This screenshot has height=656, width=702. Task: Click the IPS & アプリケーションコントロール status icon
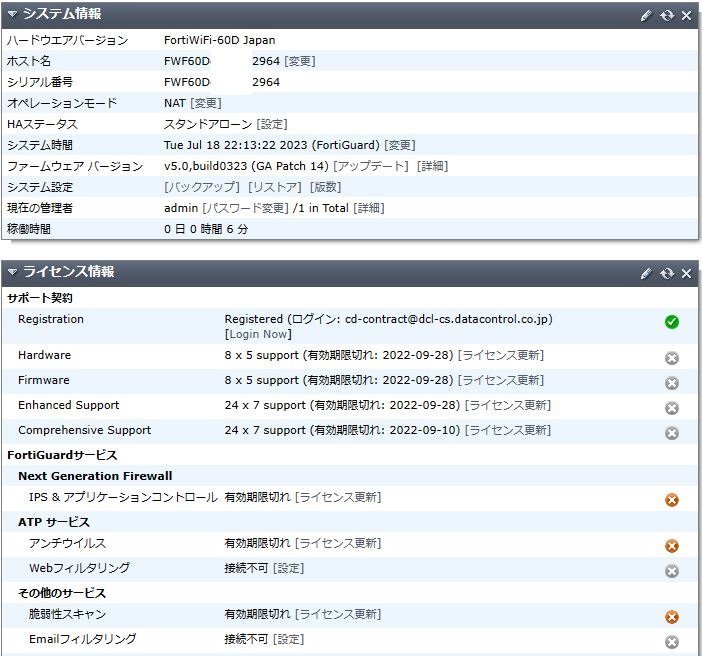tap(672, 500)
